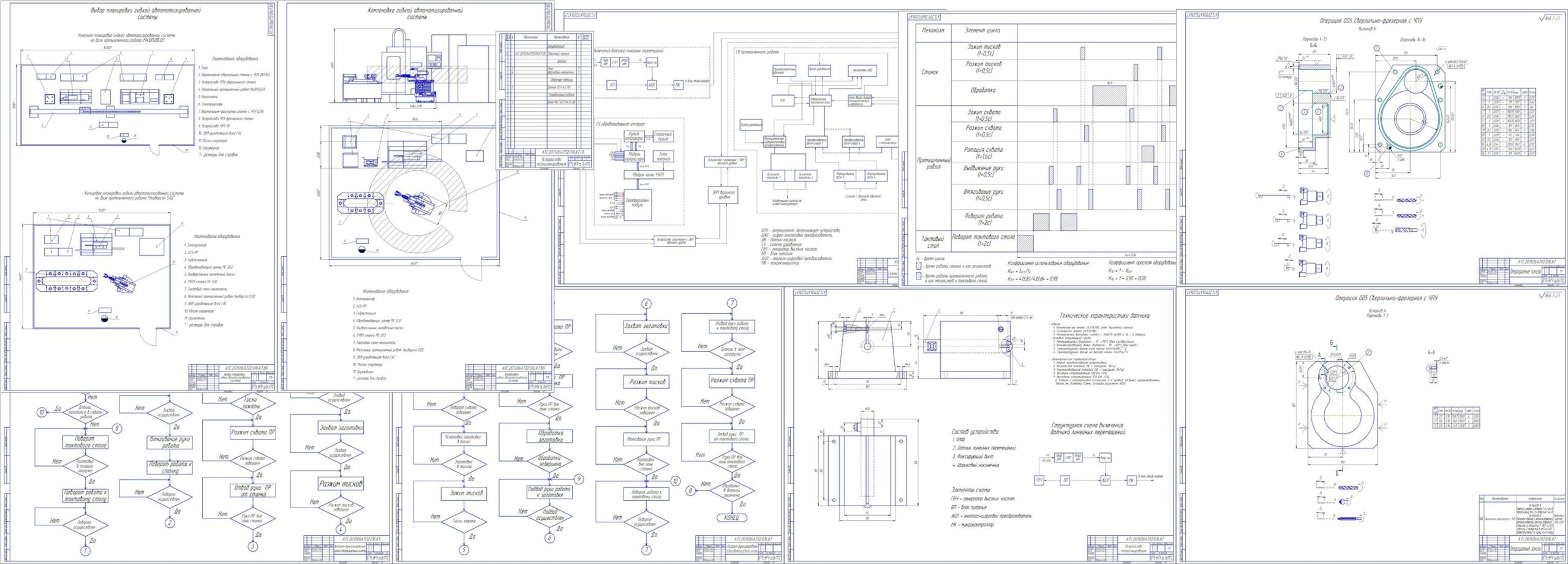This screenshot has height=564, width=1568.
Task: Click flowchart connector circle number 5
Action: click(x=464, y=549)
